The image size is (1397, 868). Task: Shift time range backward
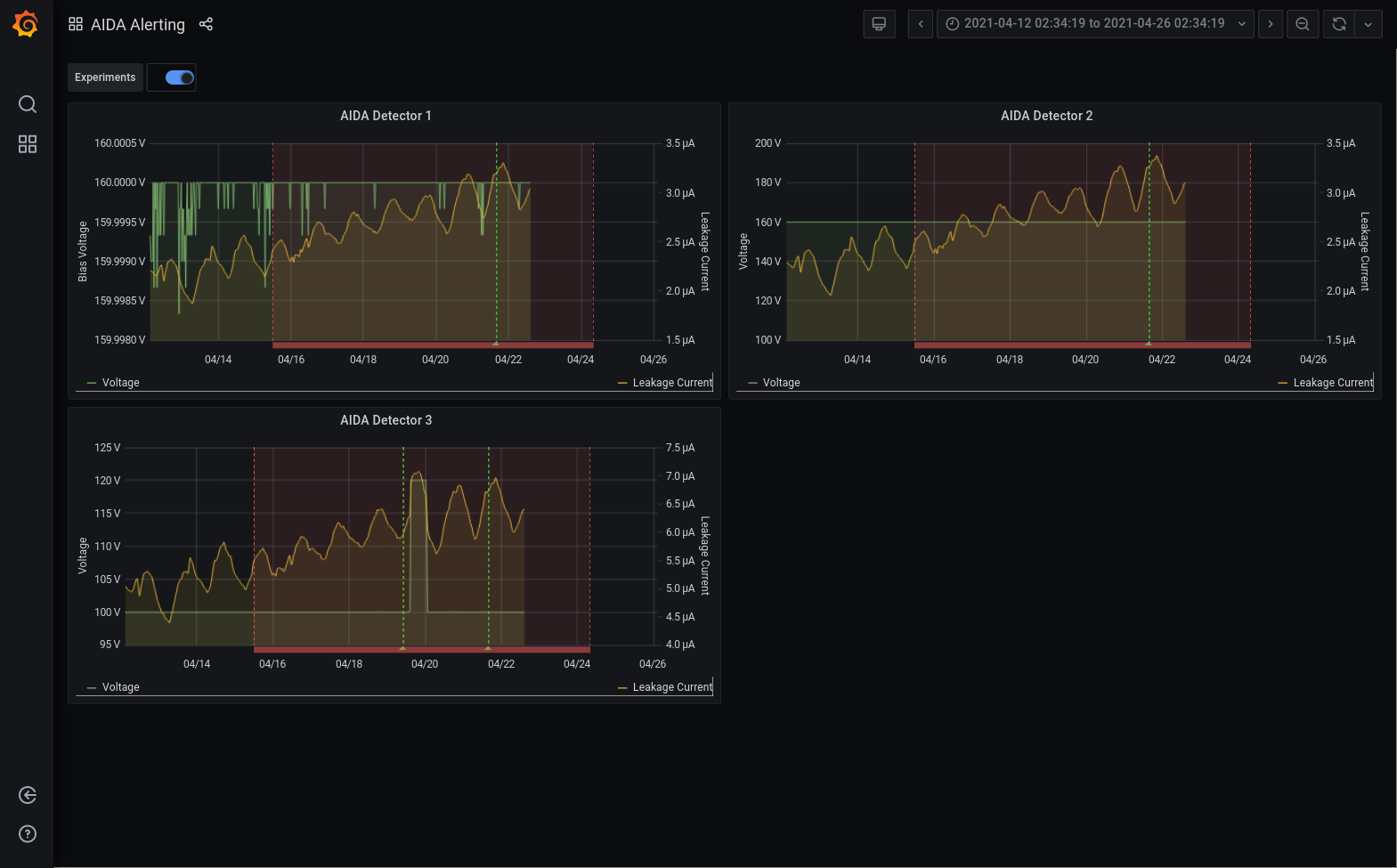(x=921, y=24)
